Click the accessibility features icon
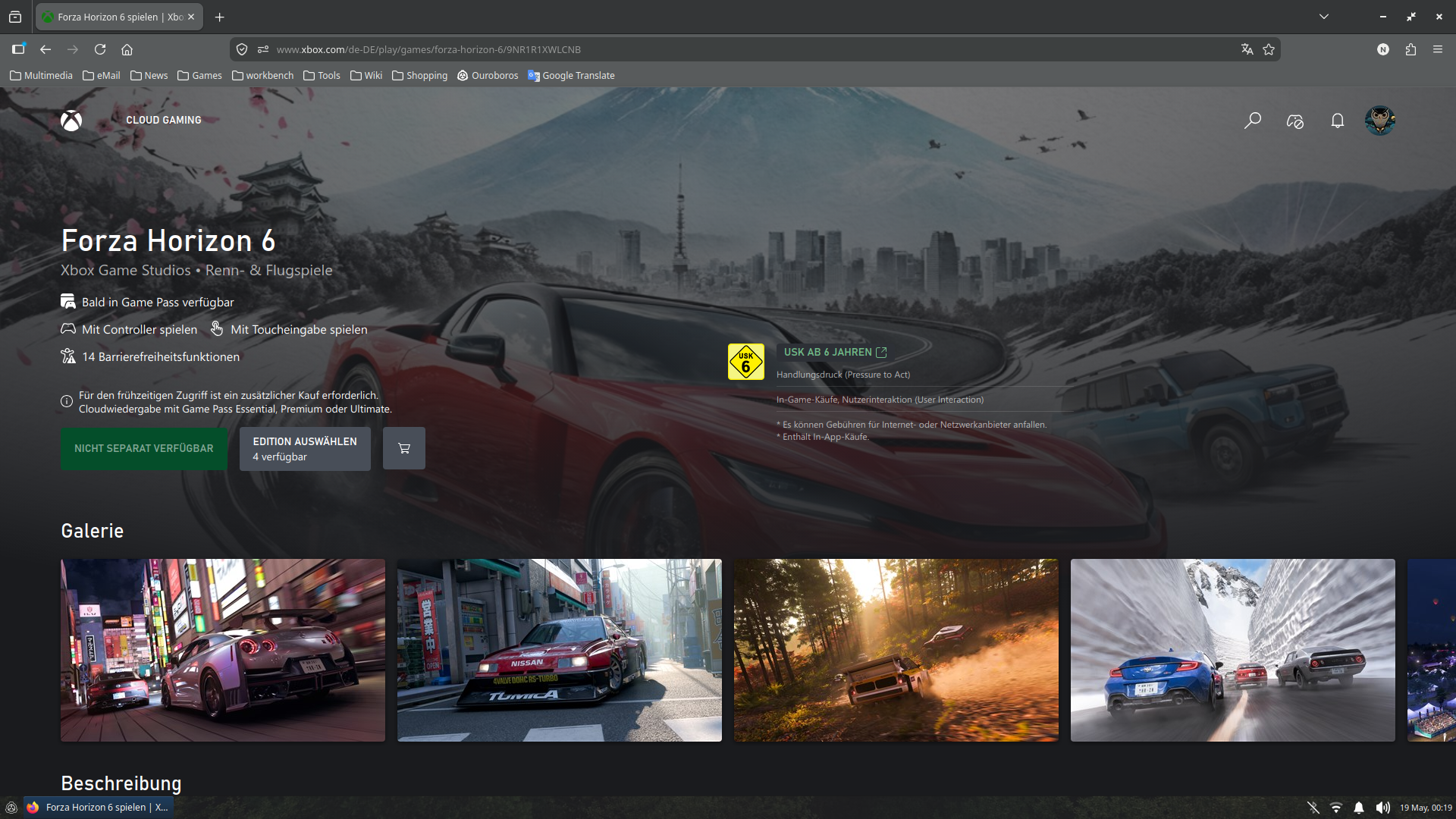1456x819 pixels. point(68,356)
